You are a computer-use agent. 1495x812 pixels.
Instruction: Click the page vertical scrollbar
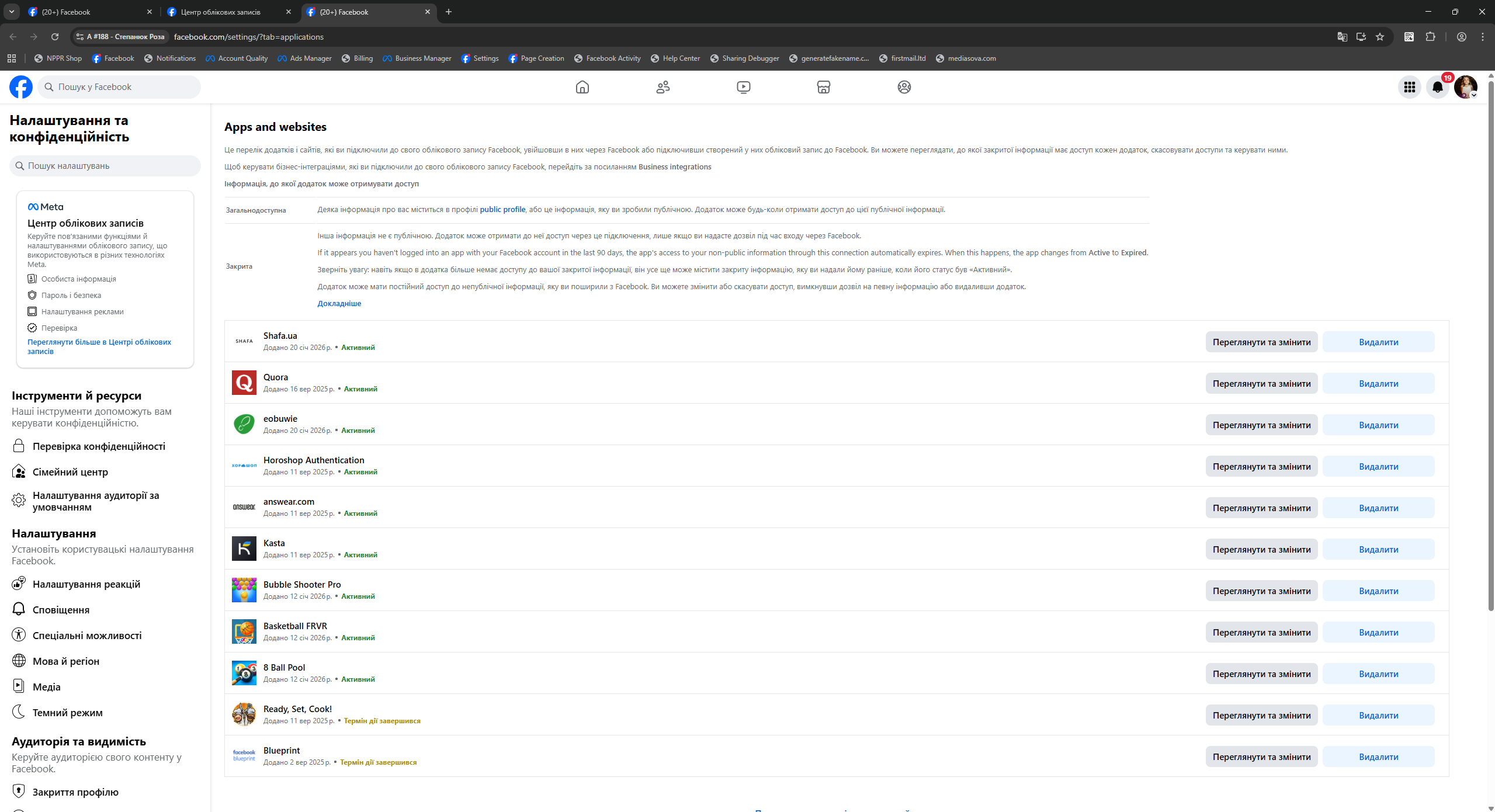click(x=1490, y=351)
